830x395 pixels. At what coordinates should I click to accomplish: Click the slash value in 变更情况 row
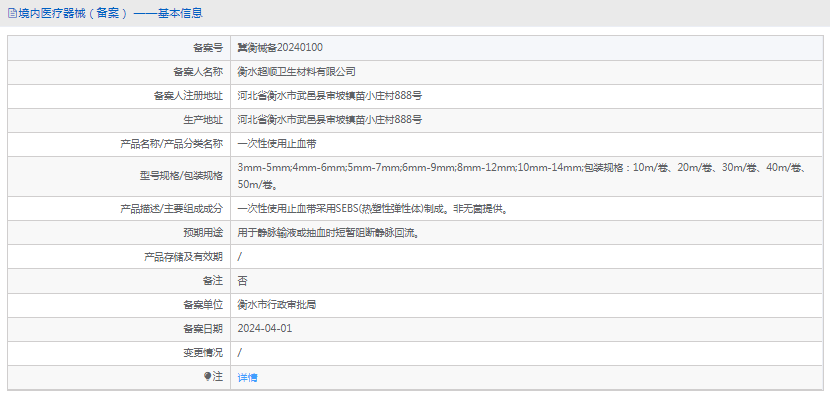240,353
